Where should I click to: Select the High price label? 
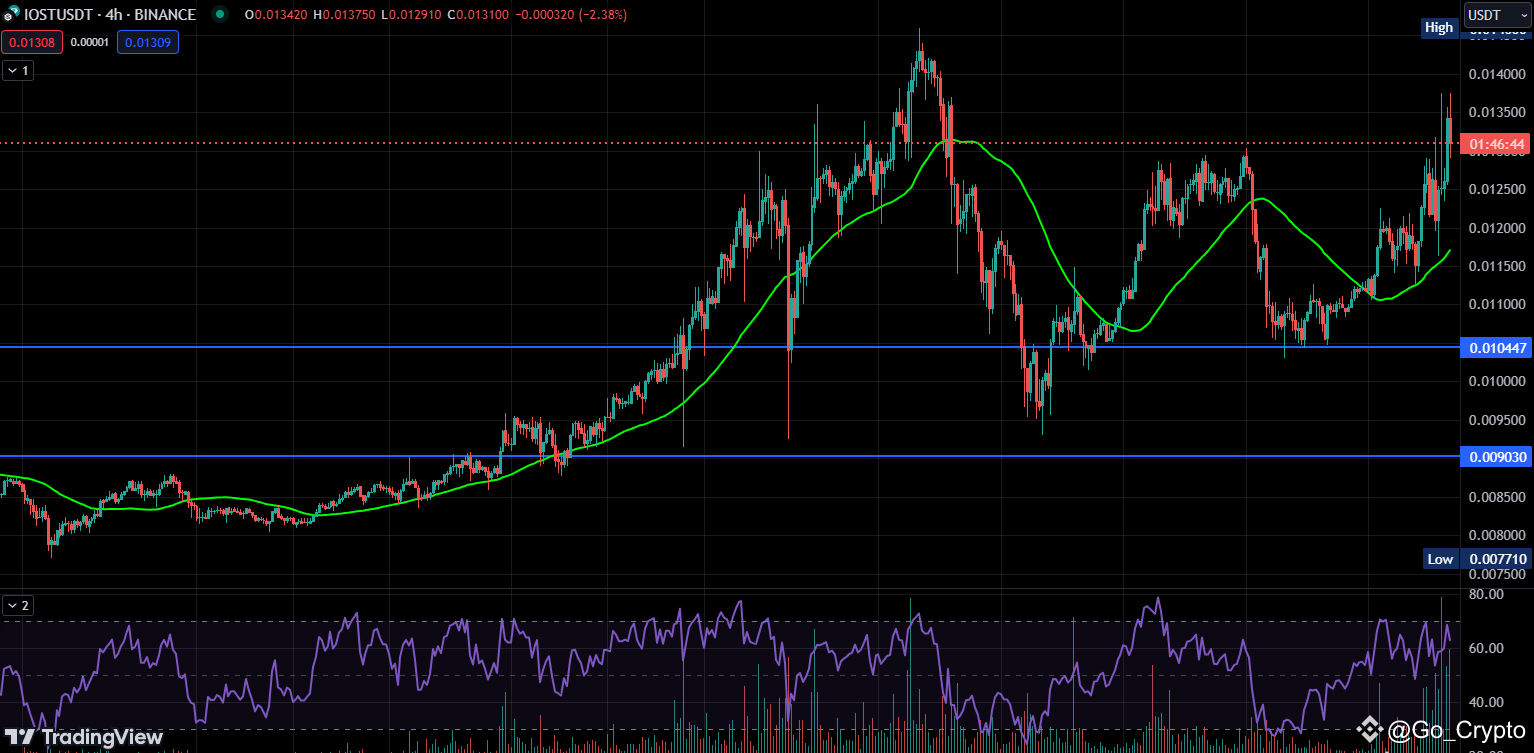(x=1439, y=28)
